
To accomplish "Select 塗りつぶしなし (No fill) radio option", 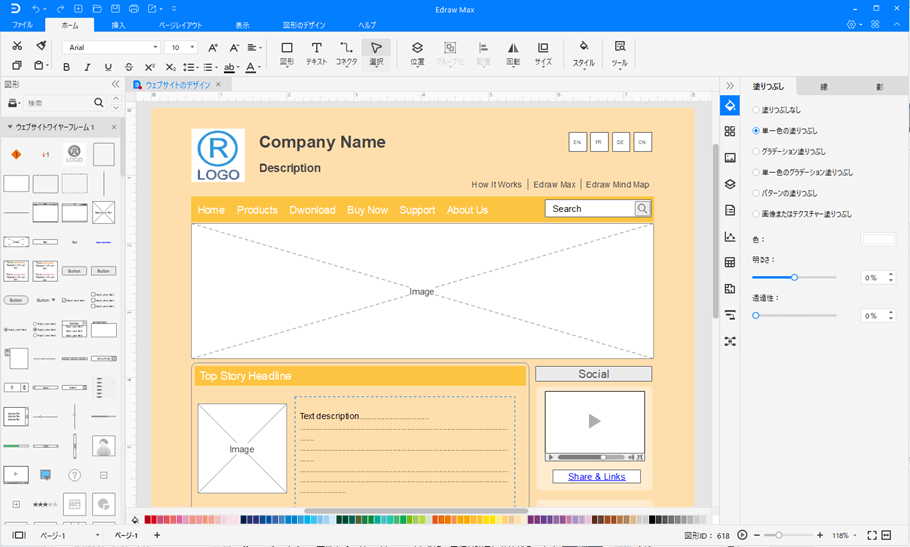I will pos(756,110).
